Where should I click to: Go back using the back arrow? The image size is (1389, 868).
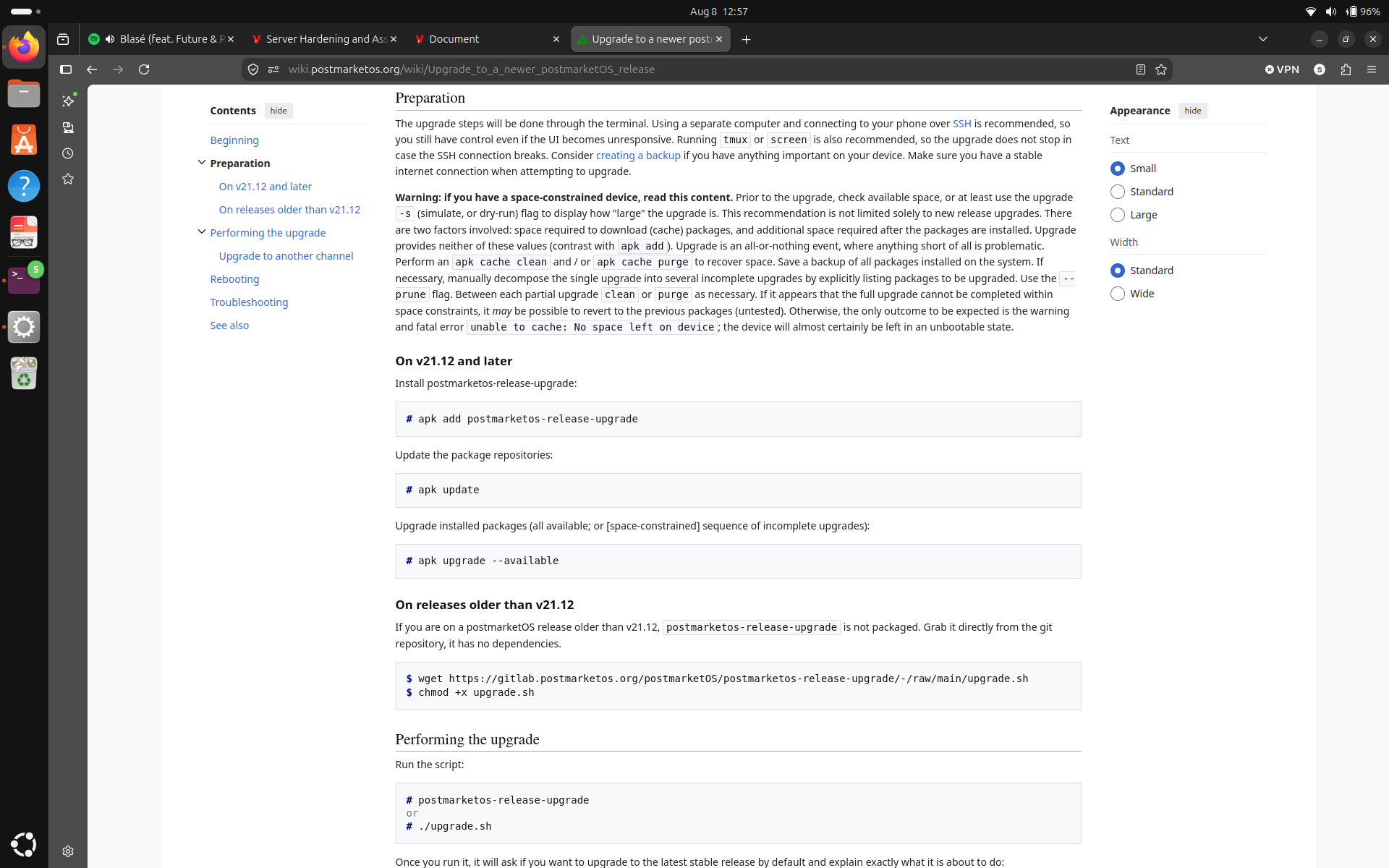tap(92, 69)
